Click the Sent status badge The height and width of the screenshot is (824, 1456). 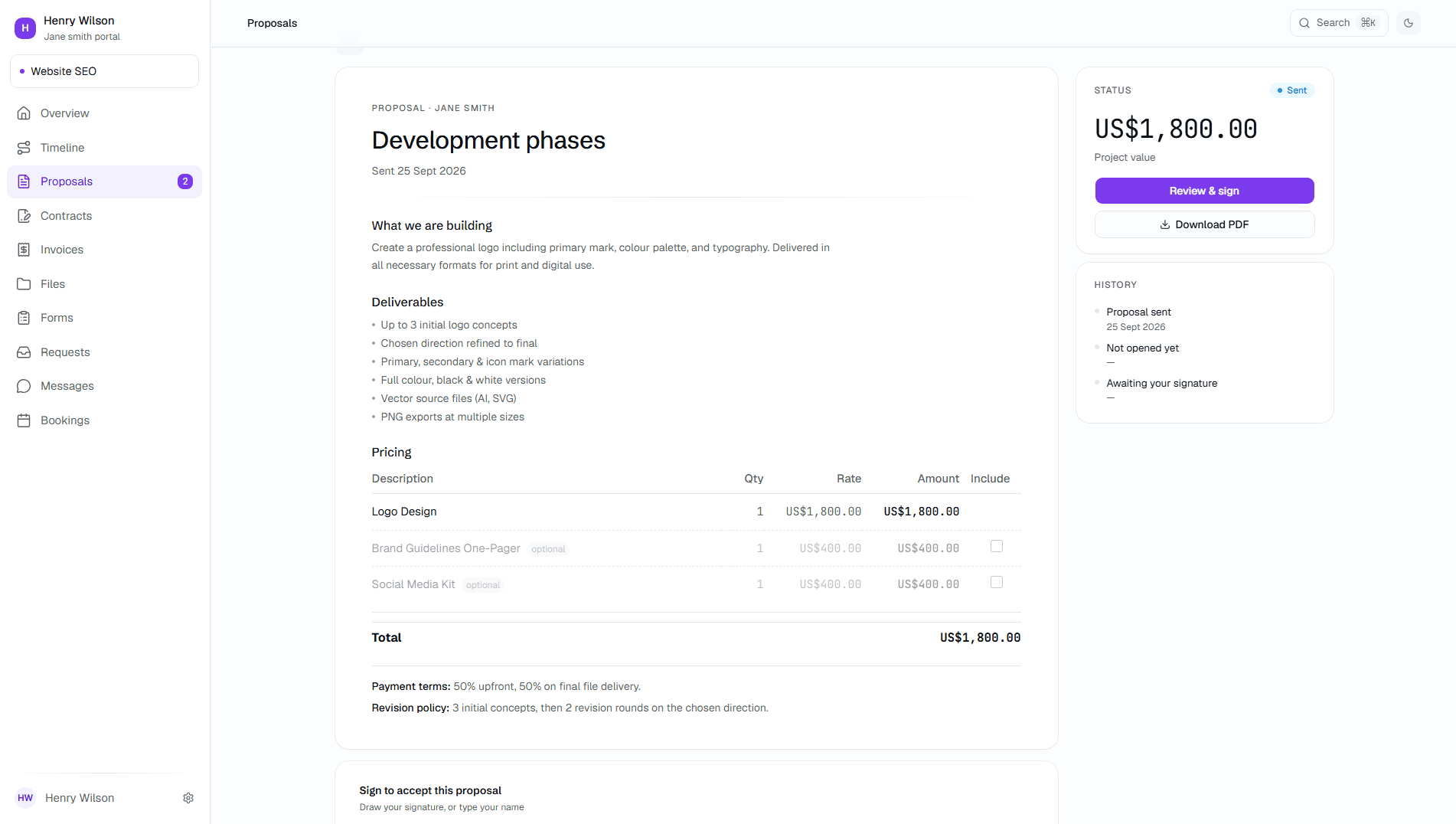pos(1292,90)
